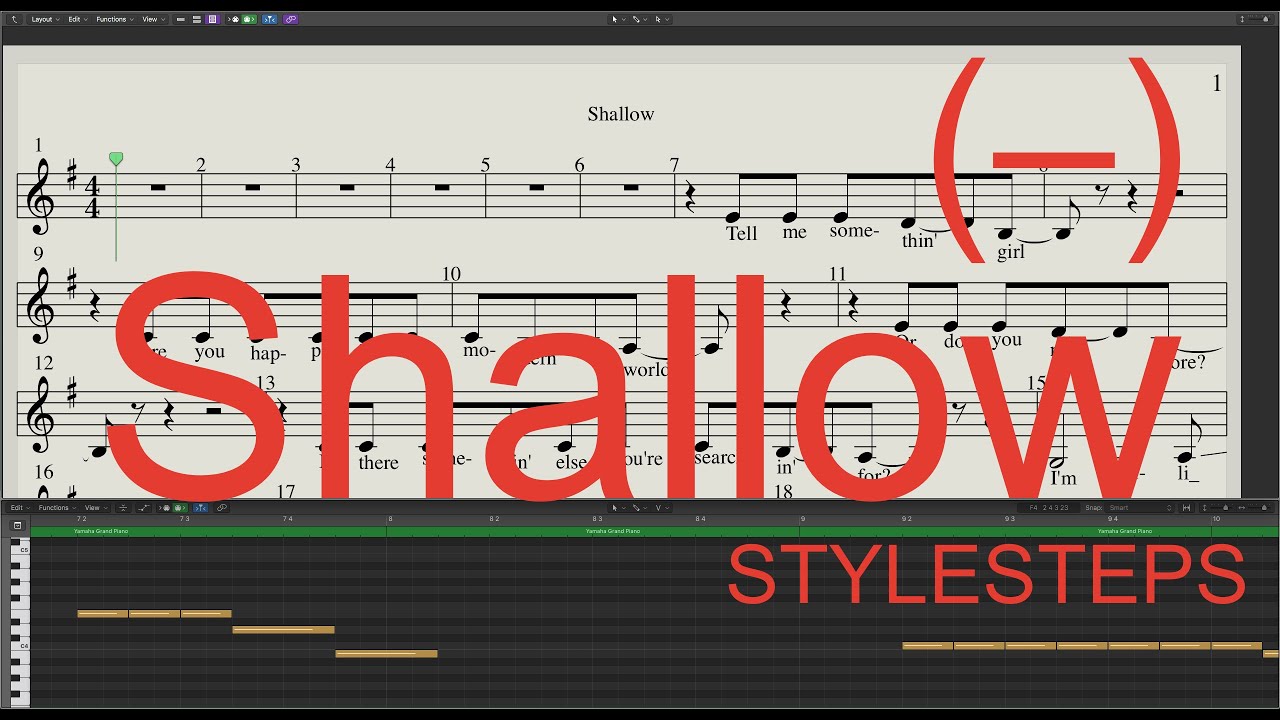Toggle the horizontal auto zoom button beside Snap

[x=1187, y=508]
